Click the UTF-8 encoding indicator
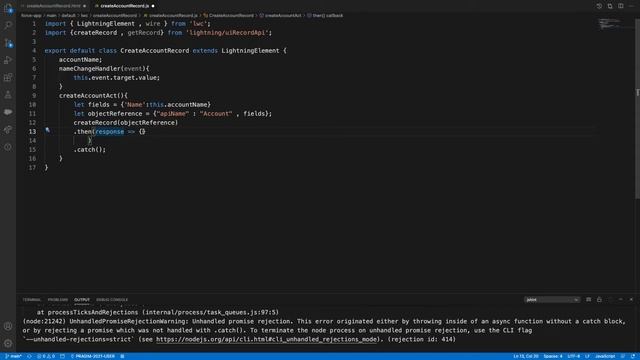The height and width of the screenshot is (360, 640). click(573, 356)
